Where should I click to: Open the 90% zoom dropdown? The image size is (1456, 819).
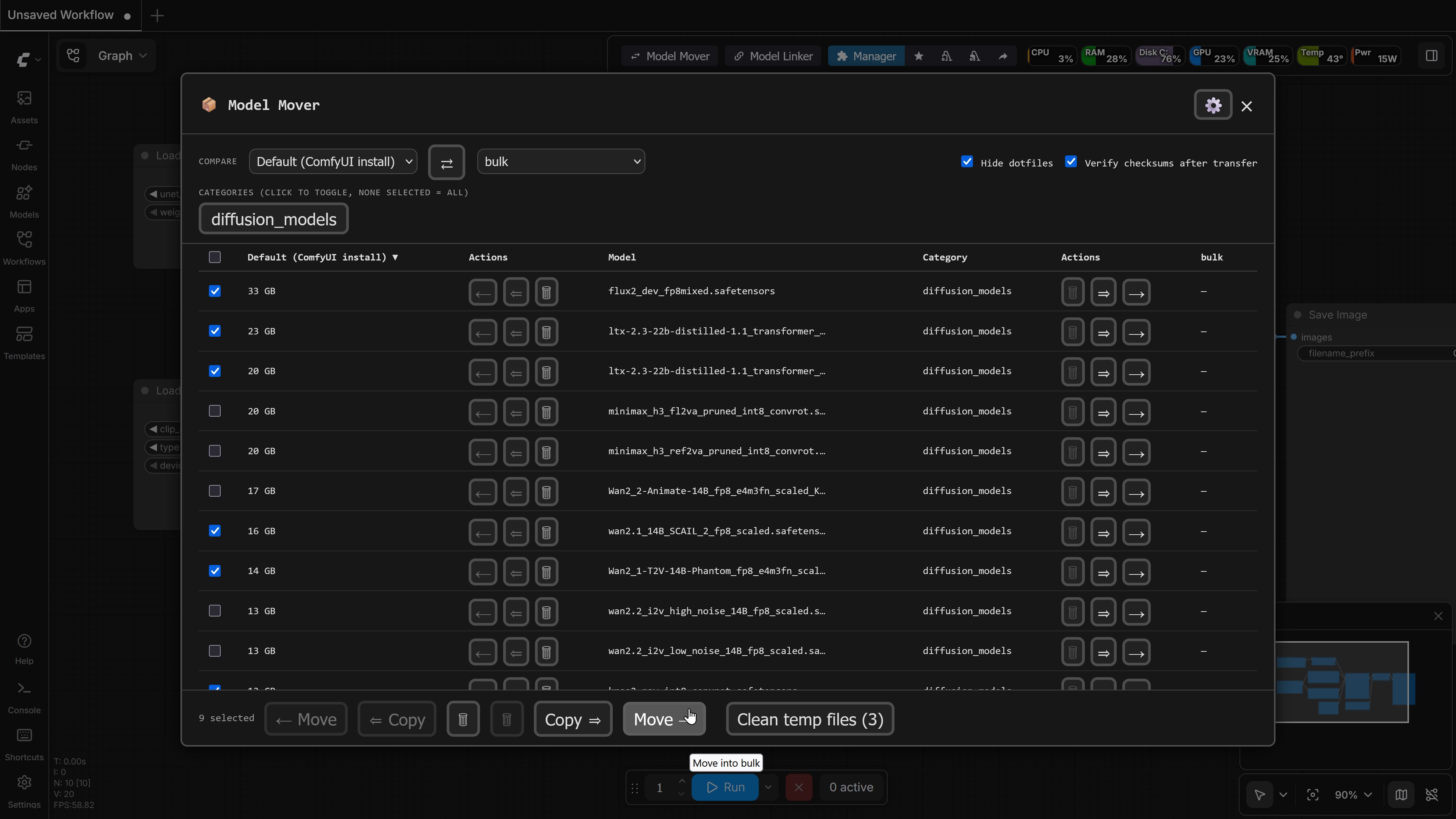[x=1353, y=795]
